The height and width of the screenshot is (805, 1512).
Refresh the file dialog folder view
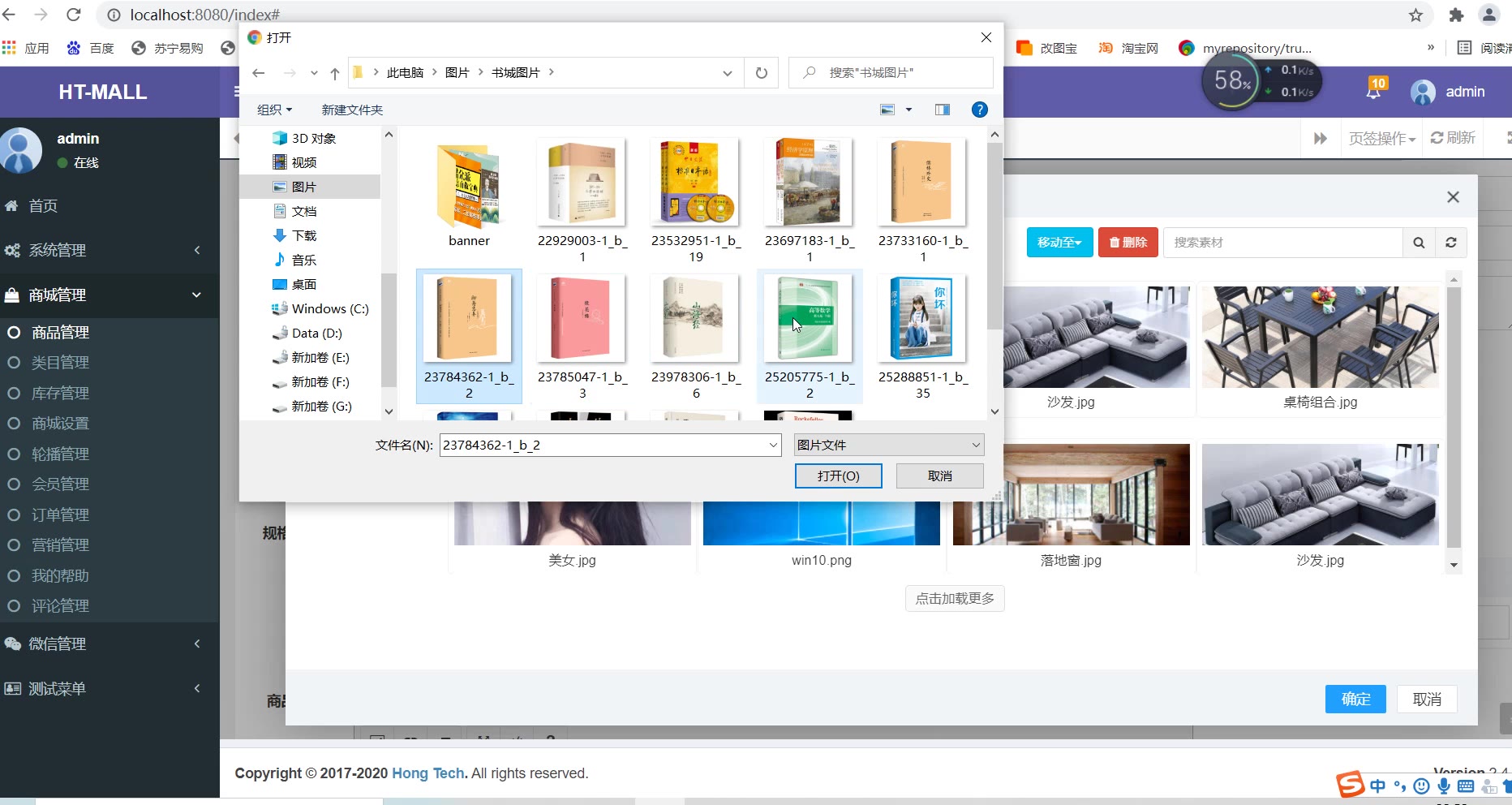[761, 73]
